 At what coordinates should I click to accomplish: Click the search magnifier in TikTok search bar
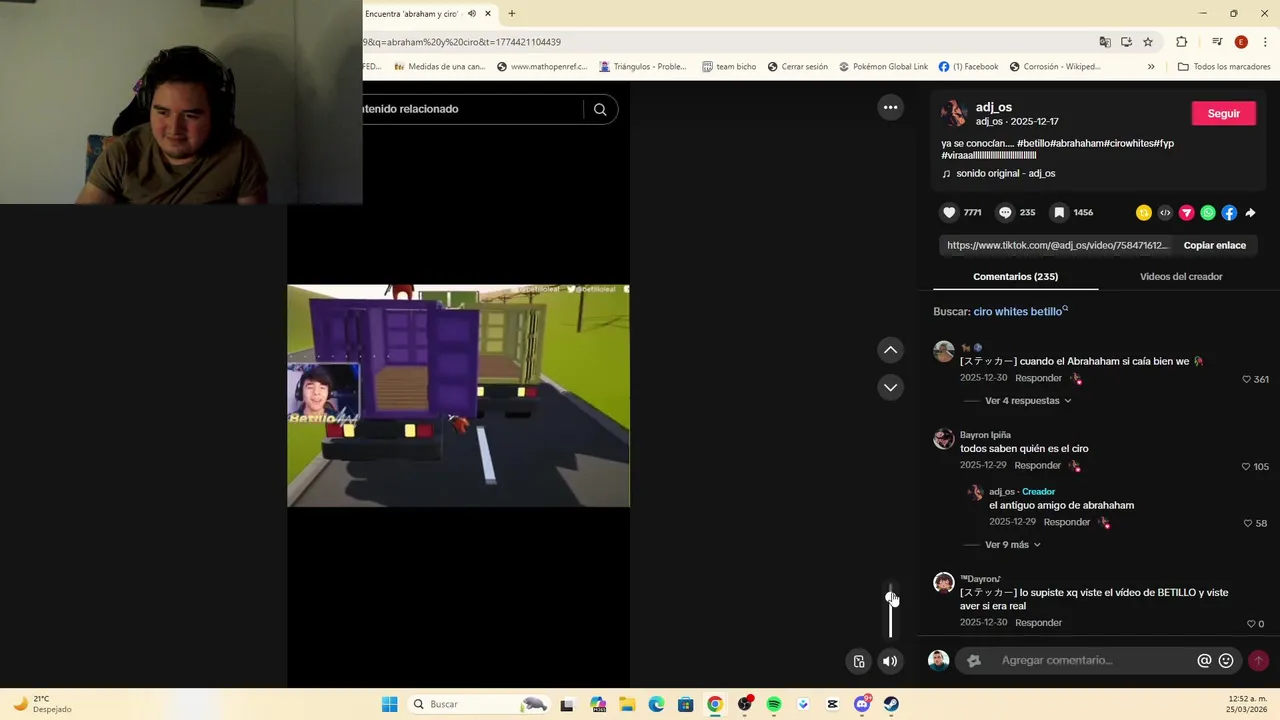click(600, 109)
